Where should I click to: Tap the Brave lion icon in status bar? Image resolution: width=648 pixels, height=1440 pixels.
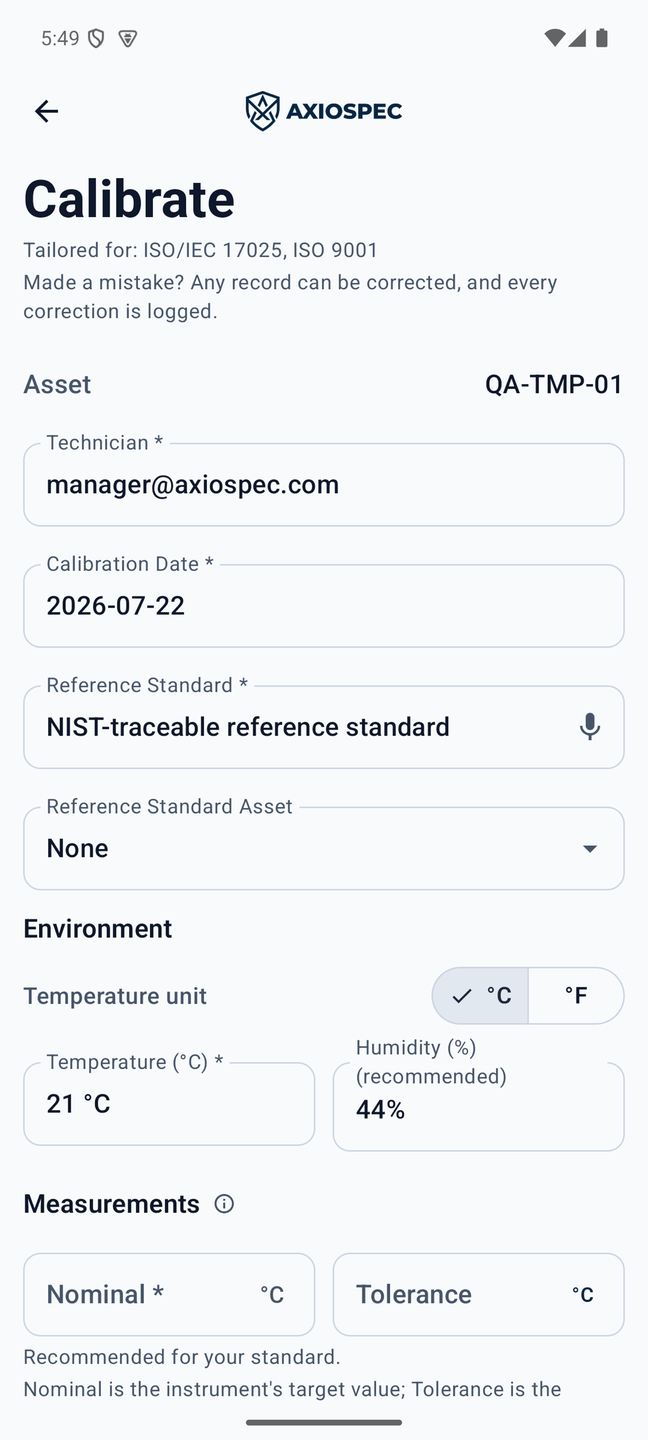click(x=127, y=38)
